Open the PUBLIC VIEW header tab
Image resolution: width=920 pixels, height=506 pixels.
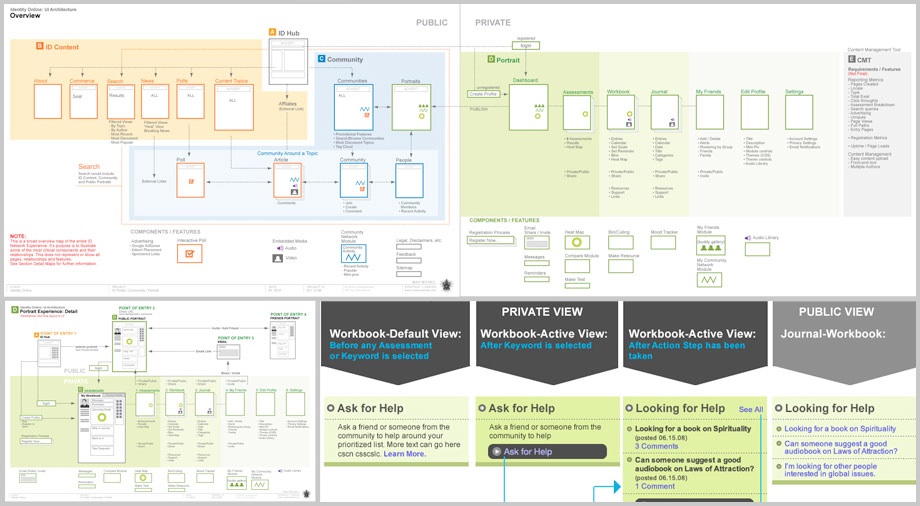click(843, 311)
